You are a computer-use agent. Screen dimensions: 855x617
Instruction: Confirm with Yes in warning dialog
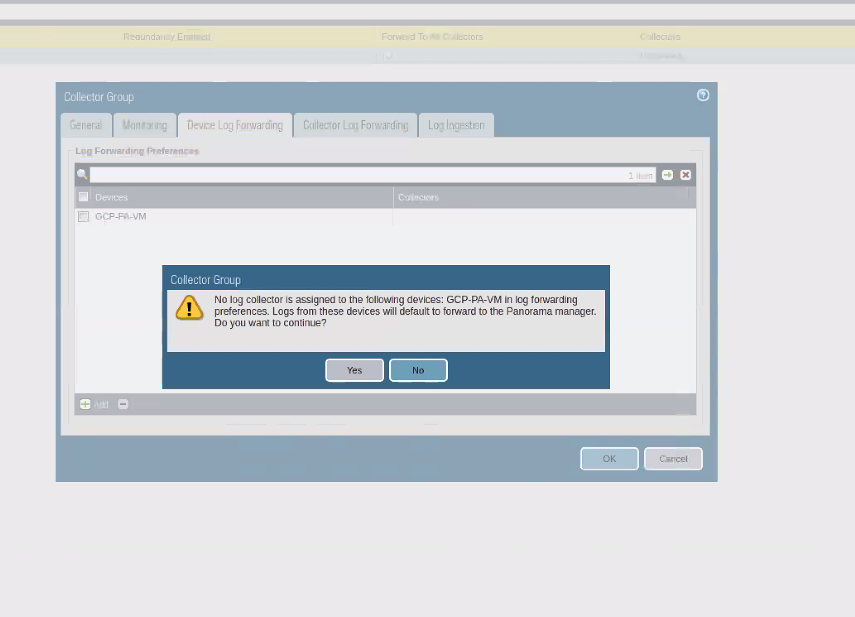(354, 370)
